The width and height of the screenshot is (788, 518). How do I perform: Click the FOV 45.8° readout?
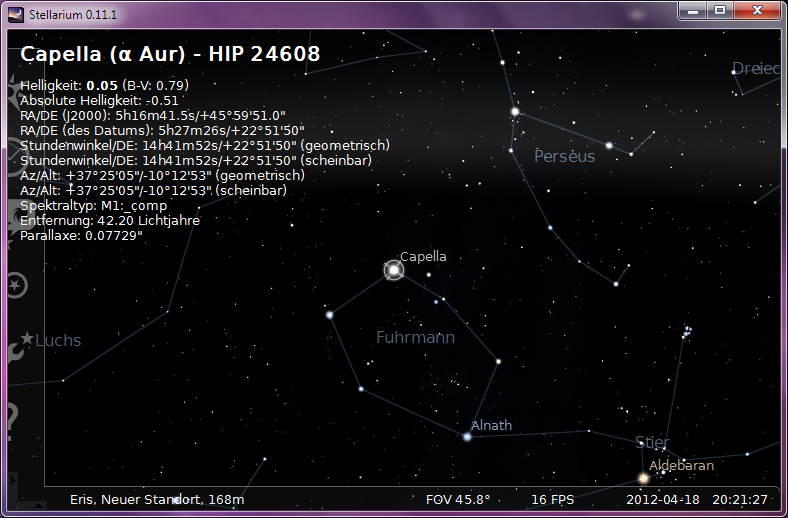pos(458,499)
